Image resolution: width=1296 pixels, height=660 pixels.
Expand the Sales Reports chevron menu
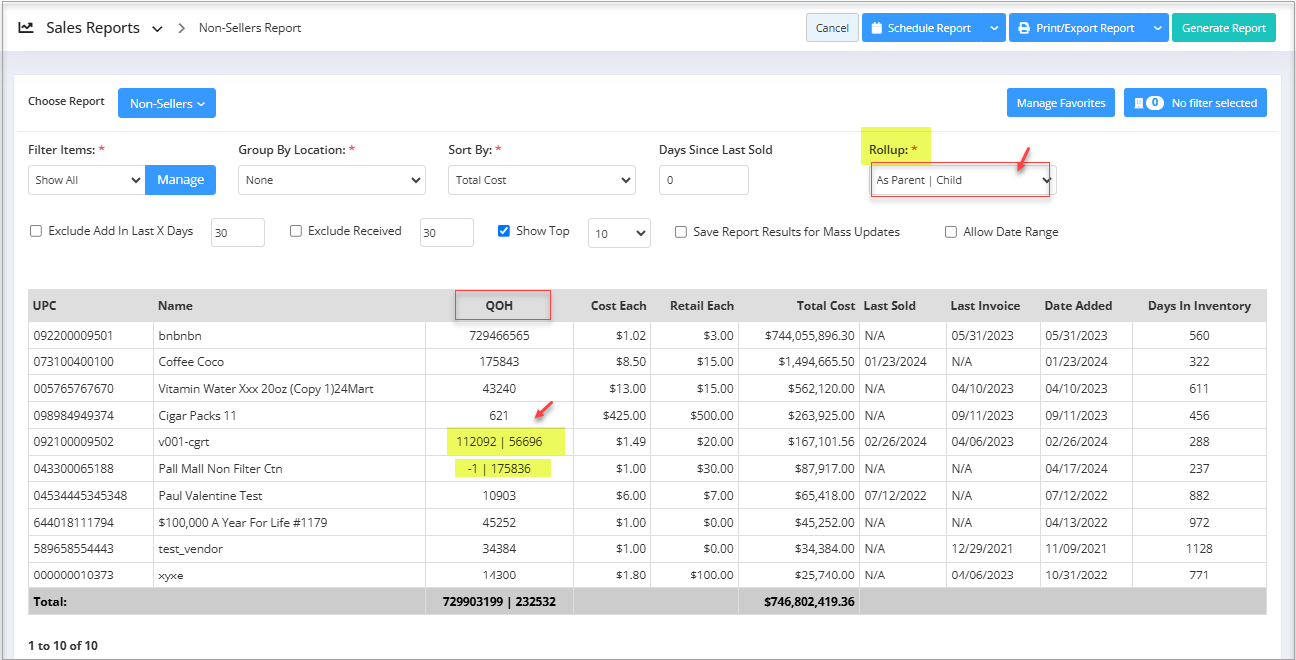click(157, 29)
